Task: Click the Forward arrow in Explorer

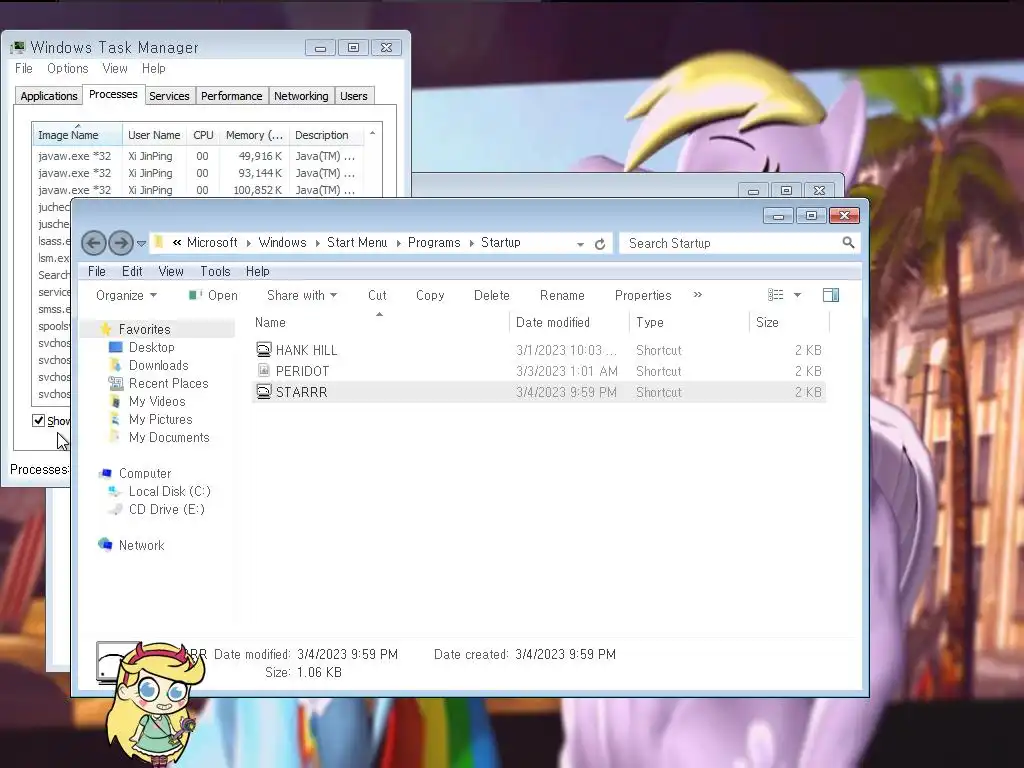Action: tap(121, 244)
